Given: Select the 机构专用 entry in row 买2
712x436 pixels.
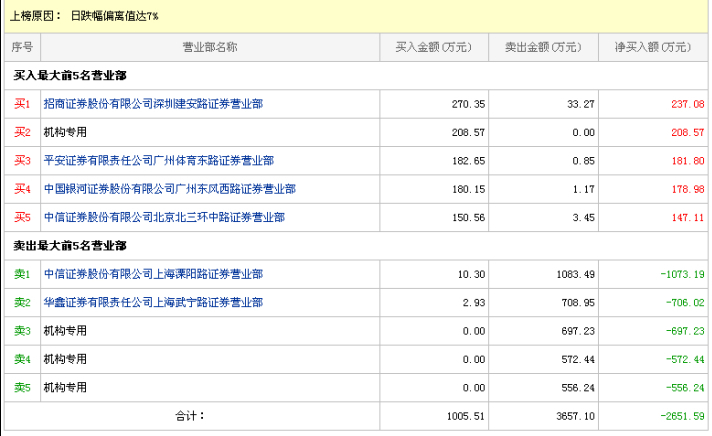Looking at the screenshot, I should pos(65,132).
